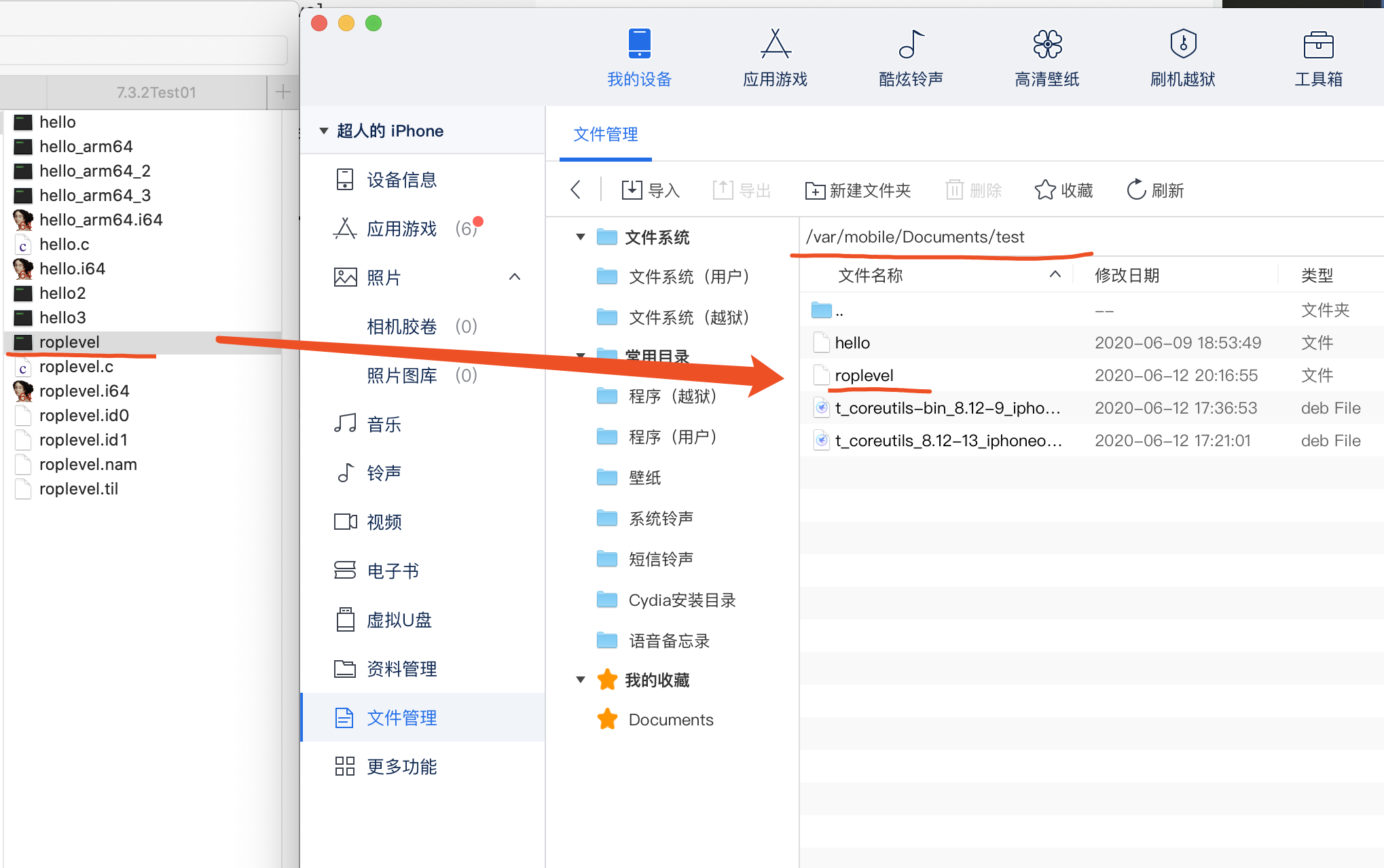
Task: Select 铃声 in the sidebar
Action: 422,473
